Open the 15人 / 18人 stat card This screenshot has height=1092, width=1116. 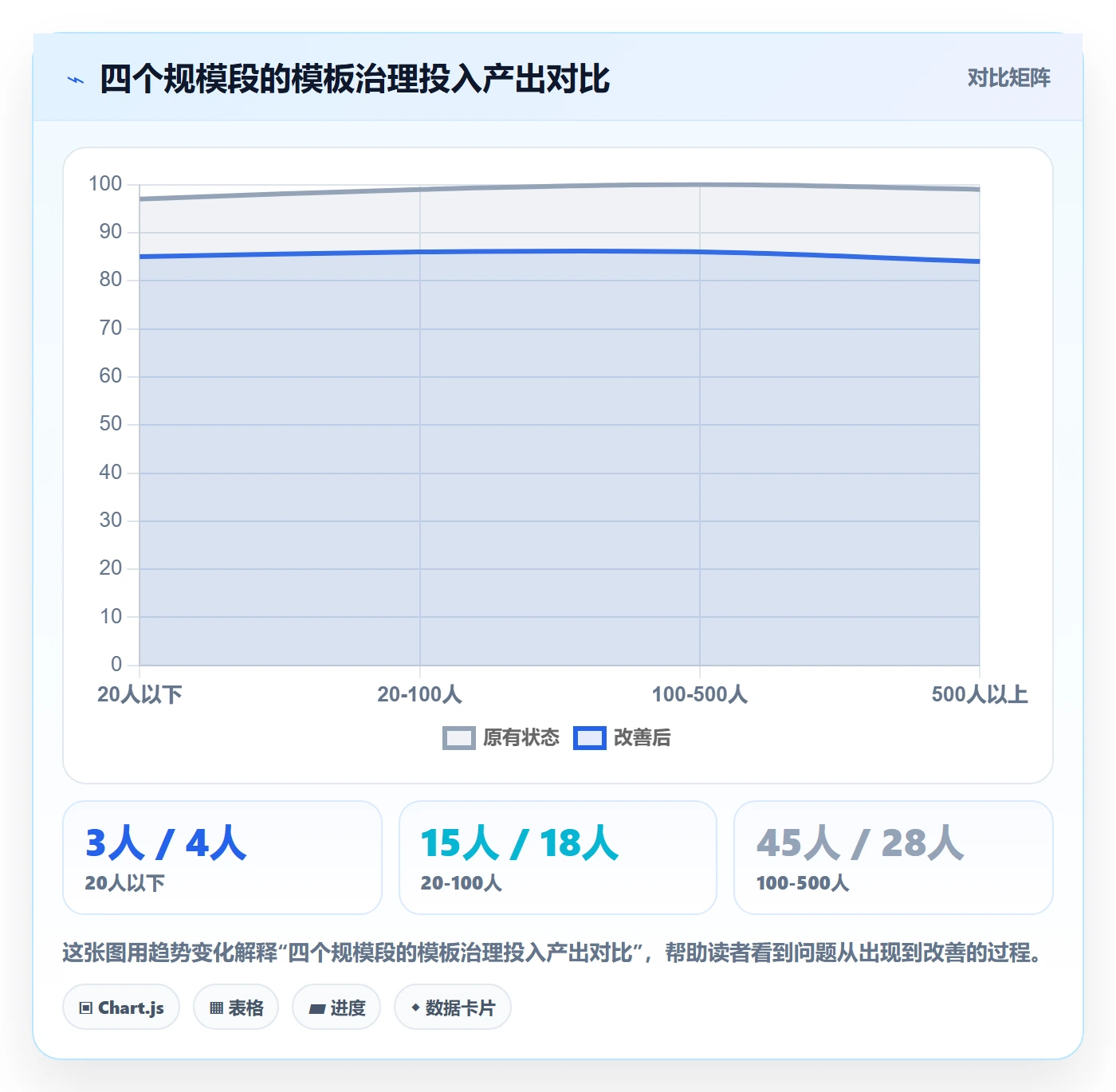click(558, 858)
